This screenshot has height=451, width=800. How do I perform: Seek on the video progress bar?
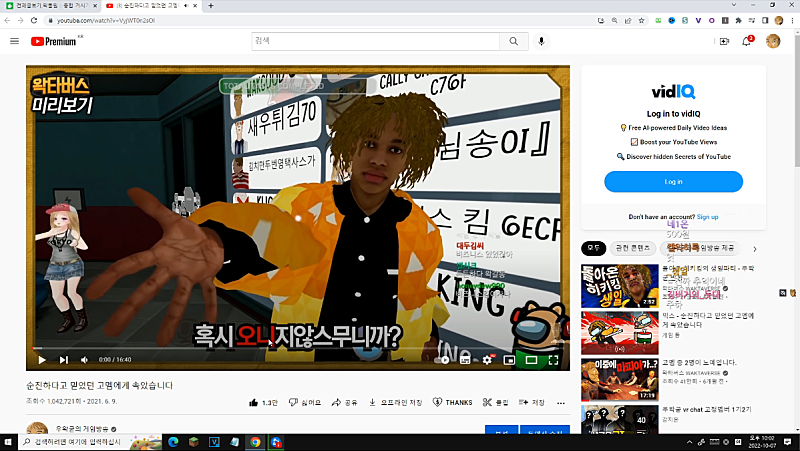[298, 348]
